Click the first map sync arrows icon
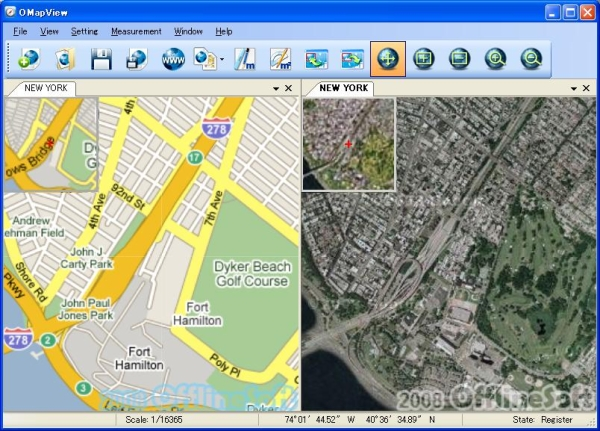The height and width of the screenshot is (431, 600). pos(316,59)
